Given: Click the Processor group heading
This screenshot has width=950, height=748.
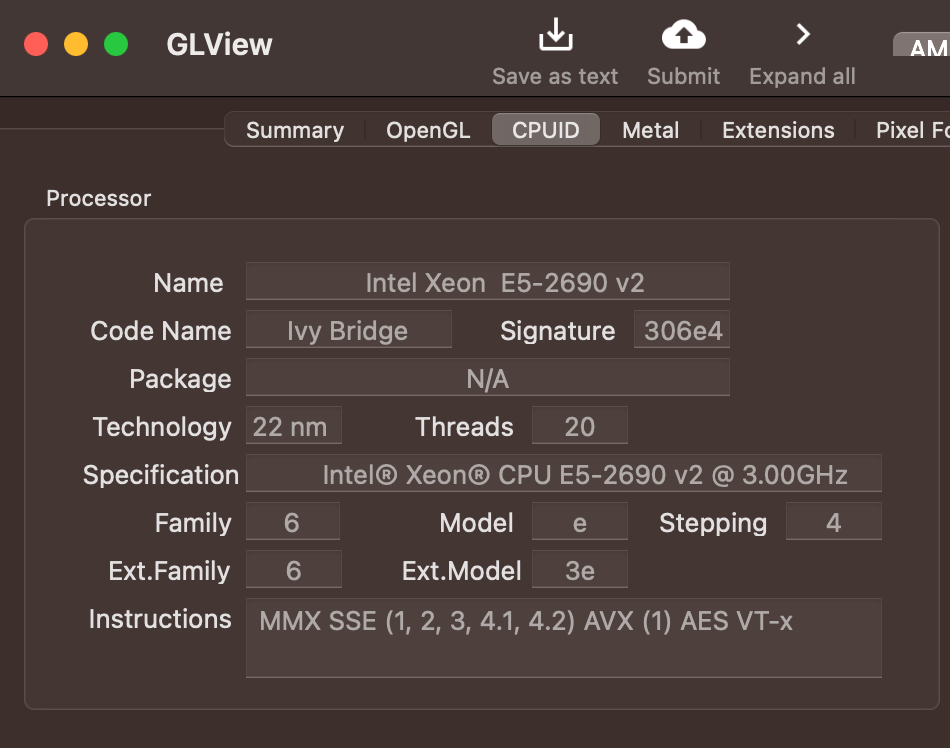Looking at the screenshot, I should click(99, 199).
